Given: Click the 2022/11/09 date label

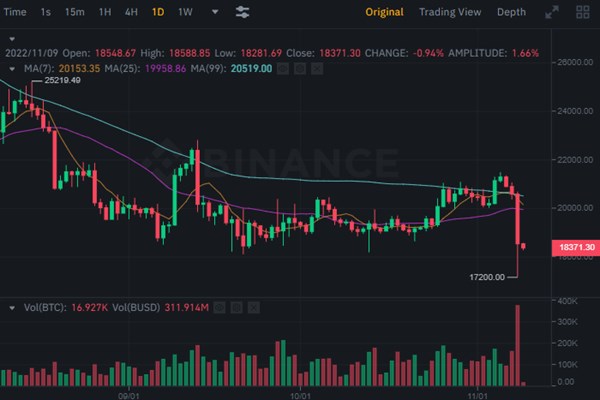Looking at the screenshot, I should point(31,53).
